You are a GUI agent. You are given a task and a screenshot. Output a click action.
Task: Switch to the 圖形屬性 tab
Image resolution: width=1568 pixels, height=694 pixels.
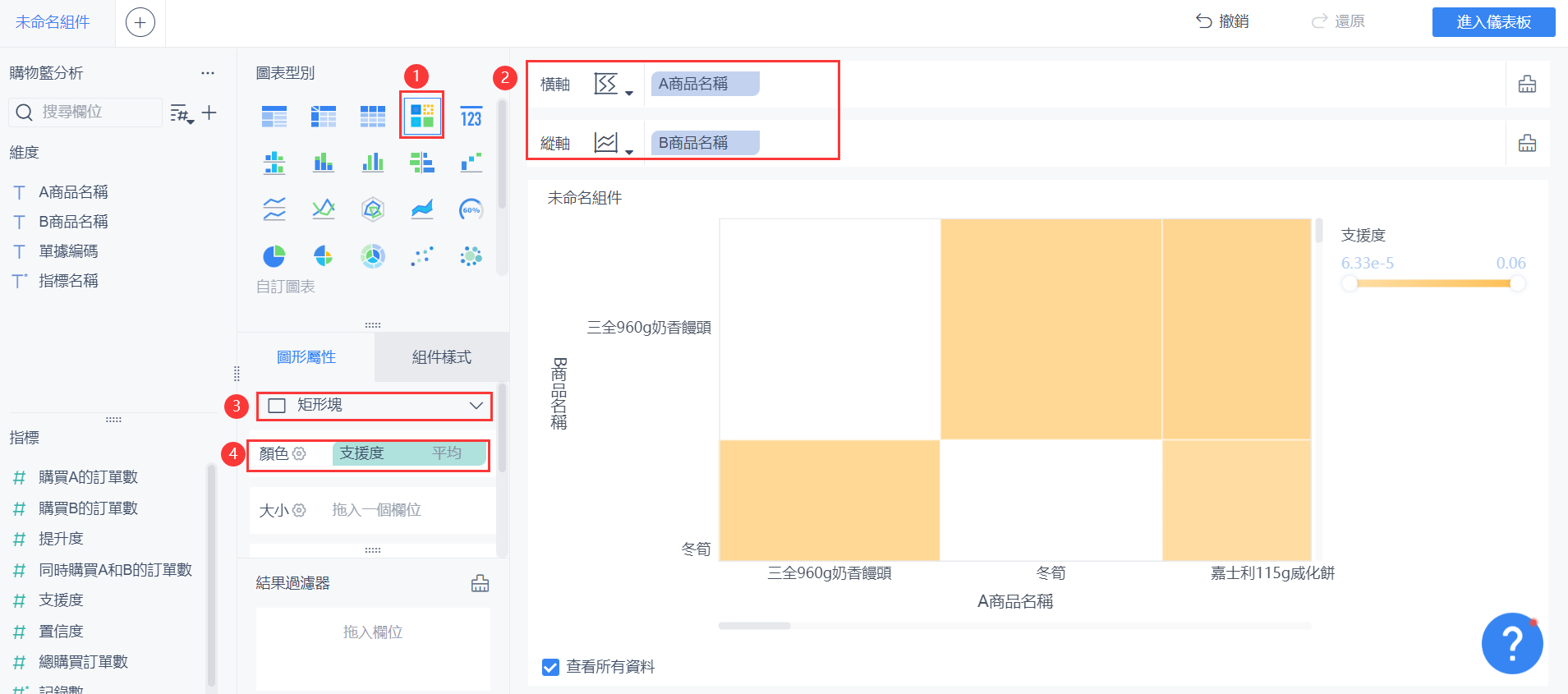click(306, 357)
